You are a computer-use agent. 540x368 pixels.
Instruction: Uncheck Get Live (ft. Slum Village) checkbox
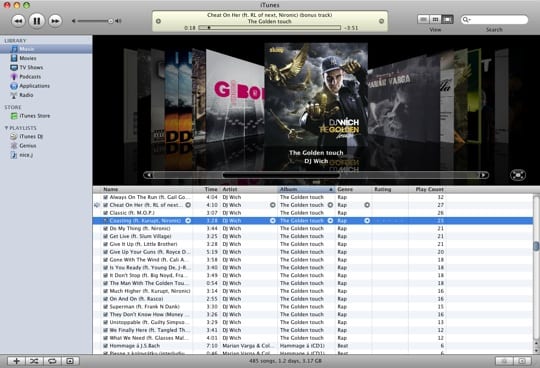pyautogui.click(x=105, y=236)
